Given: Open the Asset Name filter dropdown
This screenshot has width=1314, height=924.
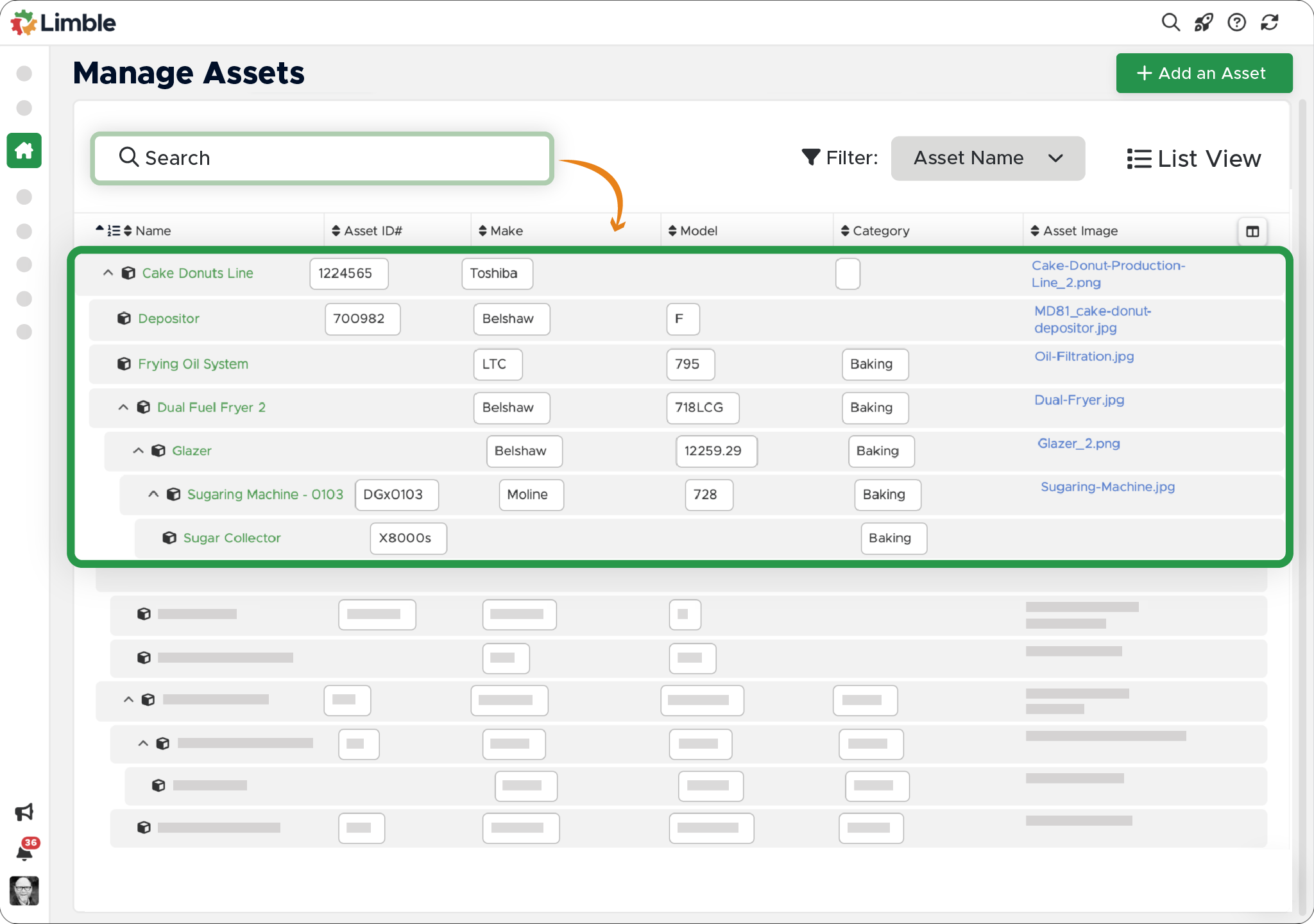Looking at the screenshot, I should coord(987,158).
